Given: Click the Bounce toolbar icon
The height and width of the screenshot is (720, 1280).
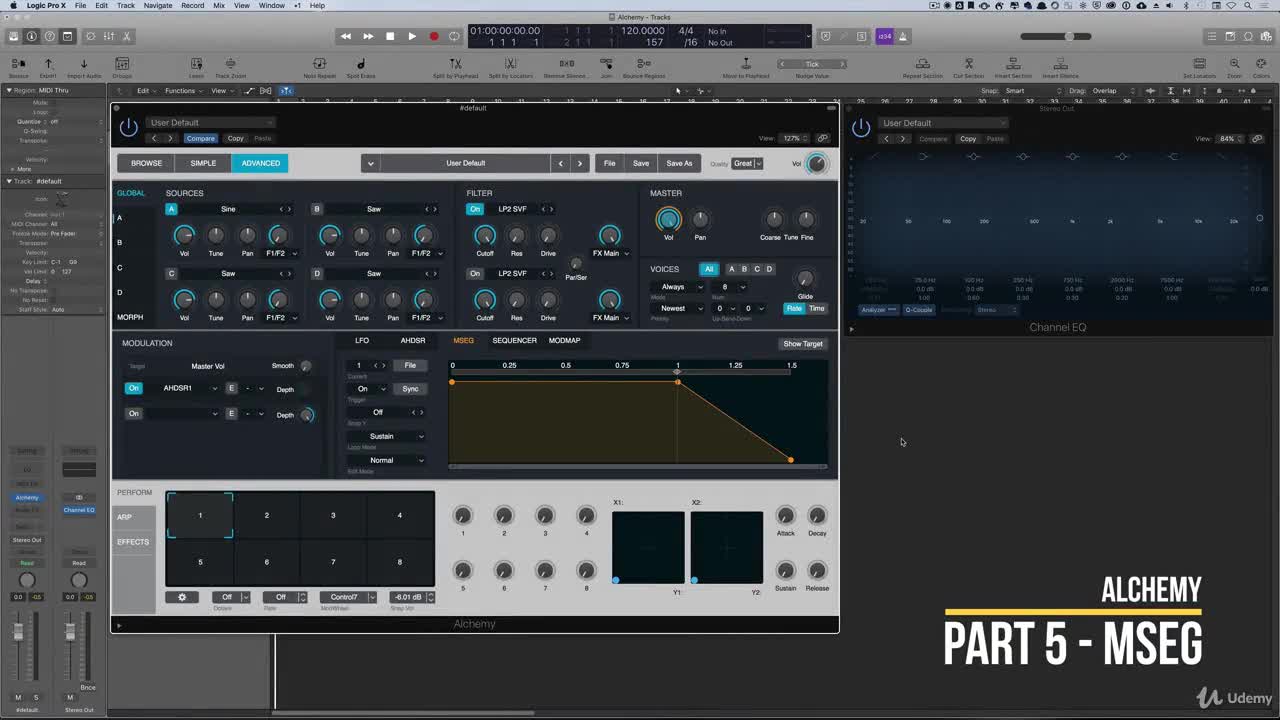Looking at the screenshot, I should (18, 66).
